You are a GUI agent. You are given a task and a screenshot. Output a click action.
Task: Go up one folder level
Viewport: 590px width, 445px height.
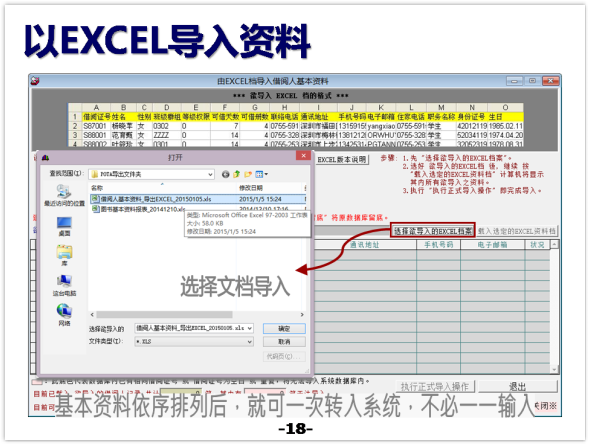pos(237,174)
